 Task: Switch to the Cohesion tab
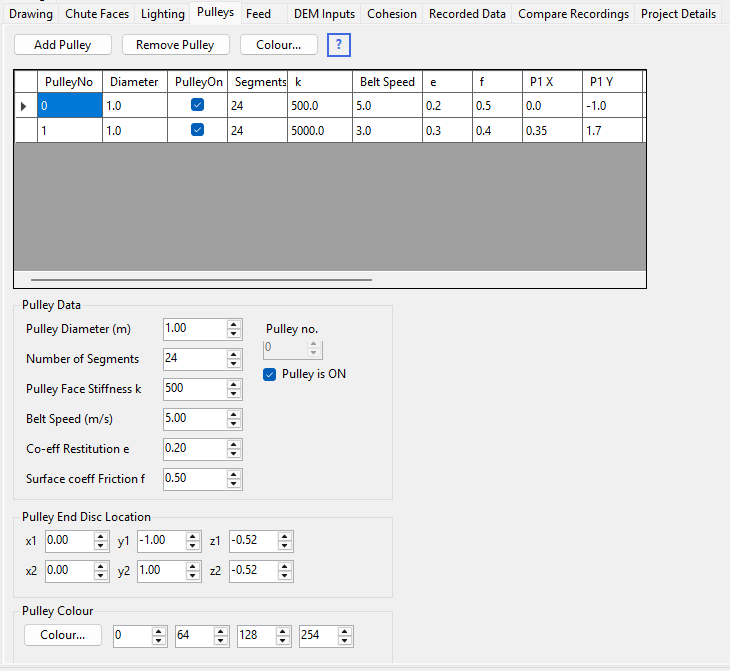tap(392, 14)
